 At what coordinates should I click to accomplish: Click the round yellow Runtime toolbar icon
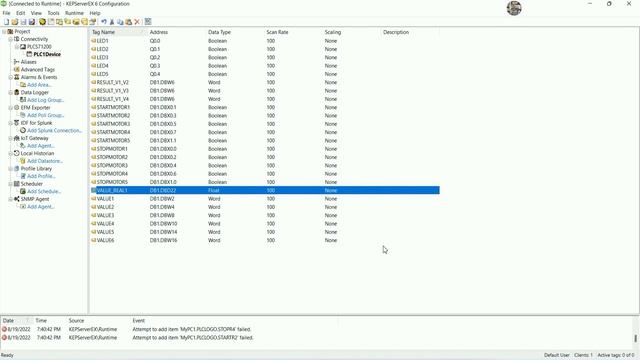pyautogui.click(x=42, y=22)
